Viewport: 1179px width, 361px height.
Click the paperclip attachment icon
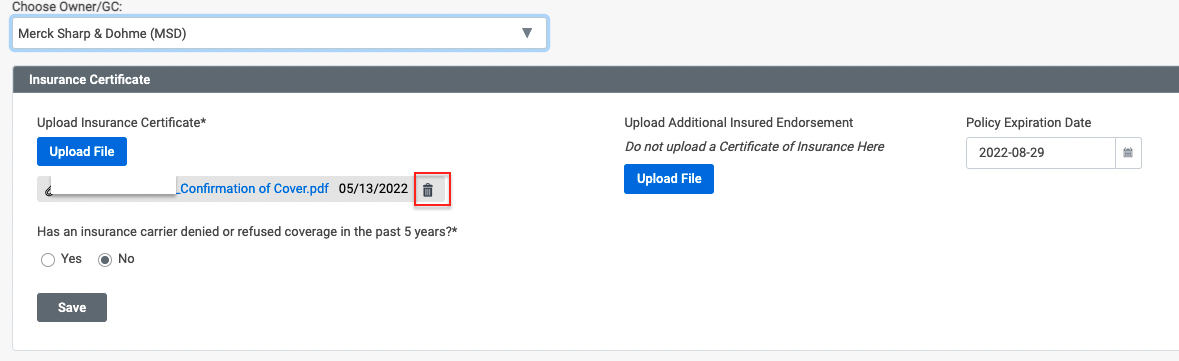pyautogui.click(x=47, y=192)
